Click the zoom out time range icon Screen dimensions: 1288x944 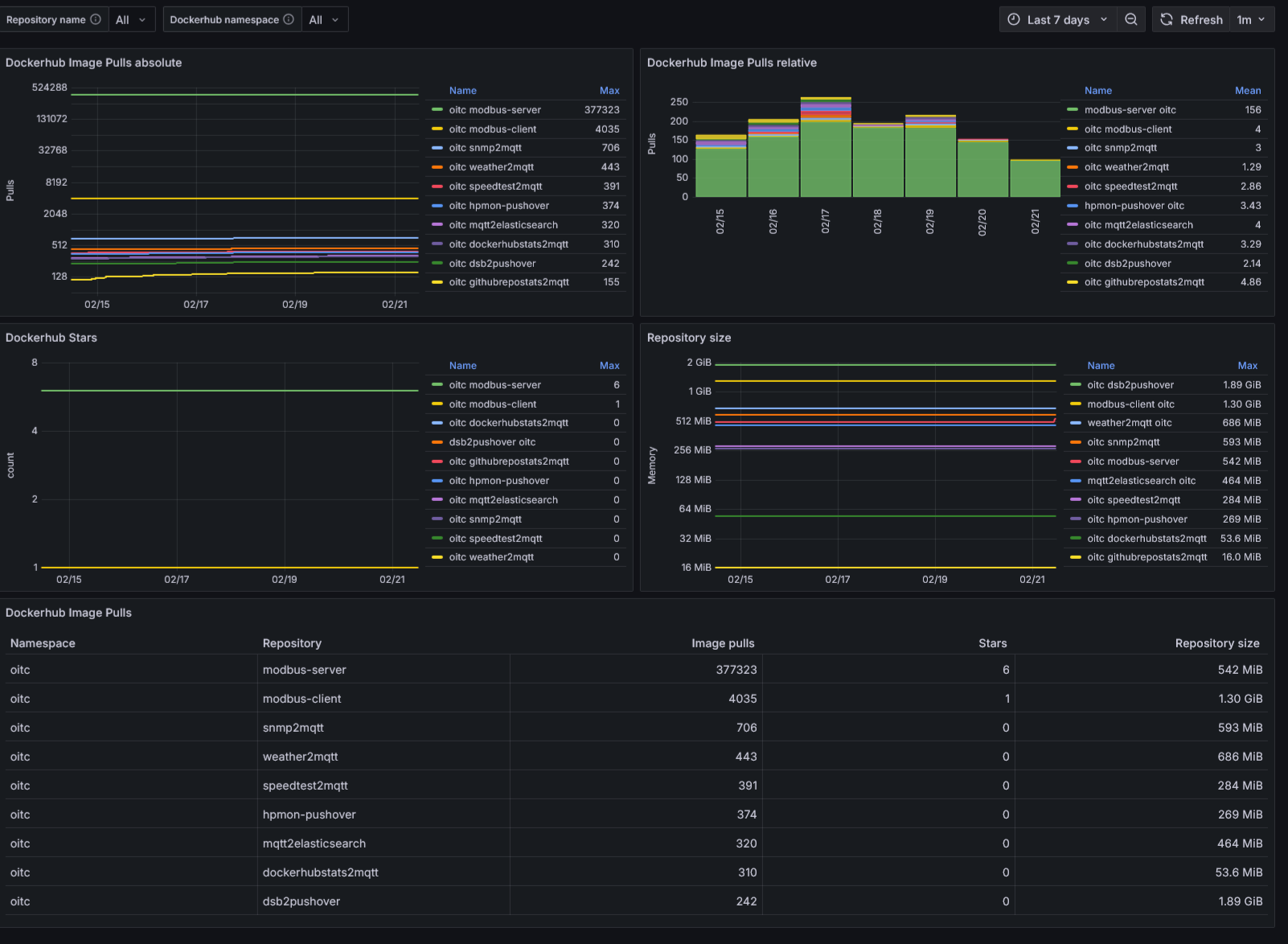pyautogui.click(x=1130, y=19)
